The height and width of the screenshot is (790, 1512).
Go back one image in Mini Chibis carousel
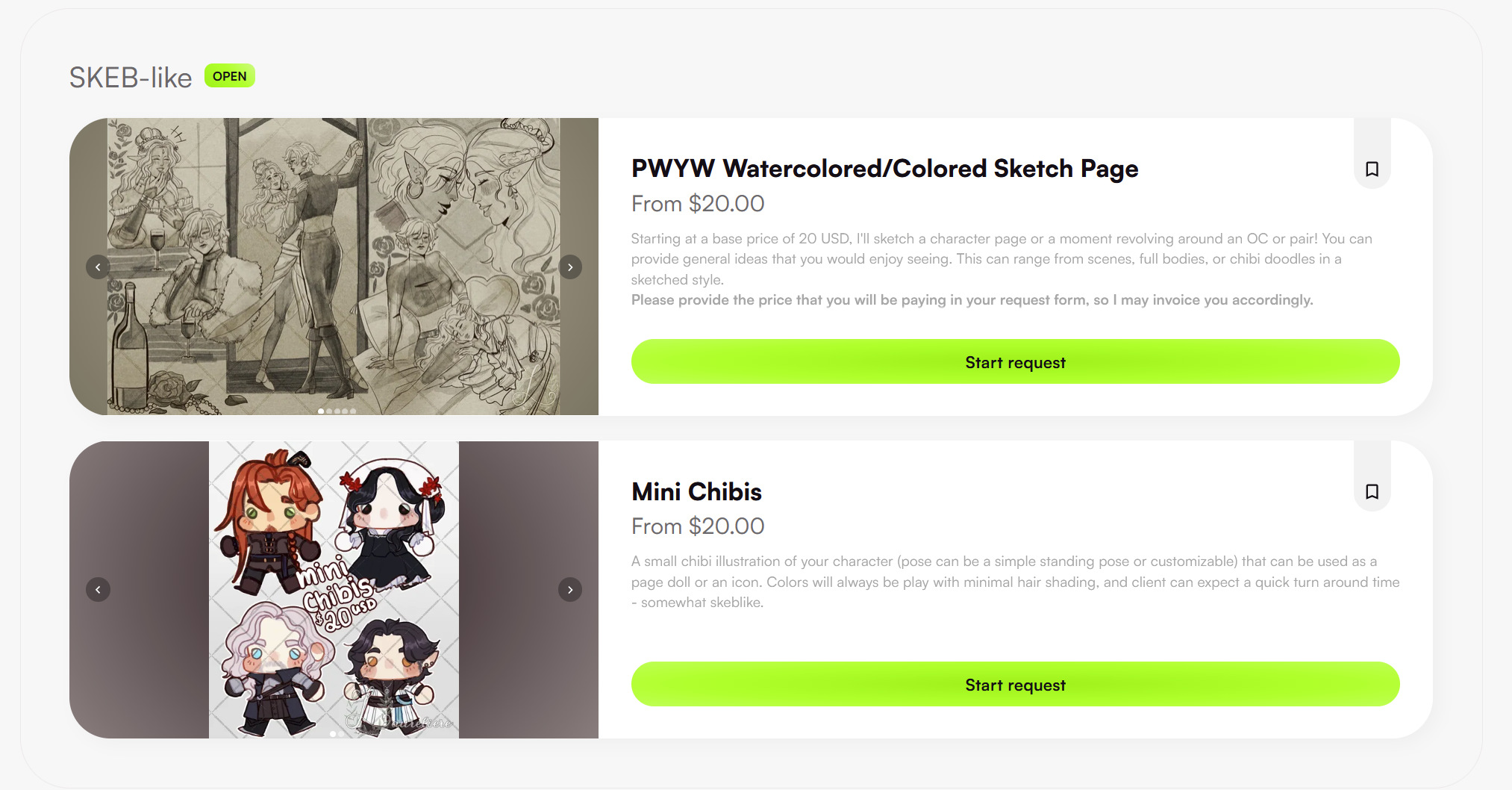click(x=98, y=589)
